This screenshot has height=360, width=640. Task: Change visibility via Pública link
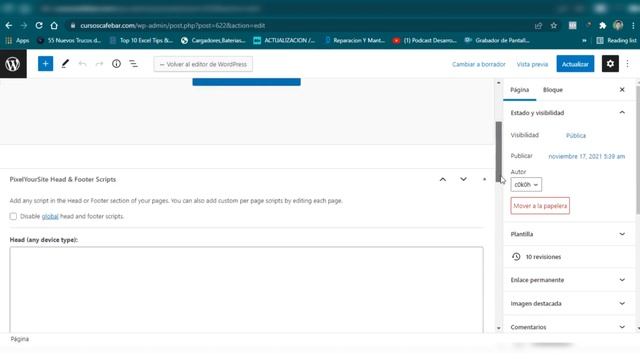pos(576,136)
